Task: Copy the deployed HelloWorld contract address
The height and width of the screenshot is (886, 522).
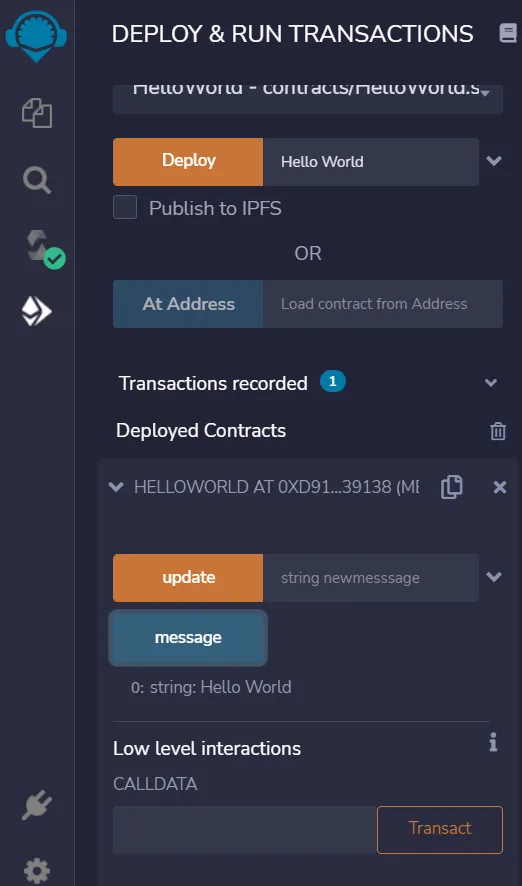Action: click(x=451, y=487)
